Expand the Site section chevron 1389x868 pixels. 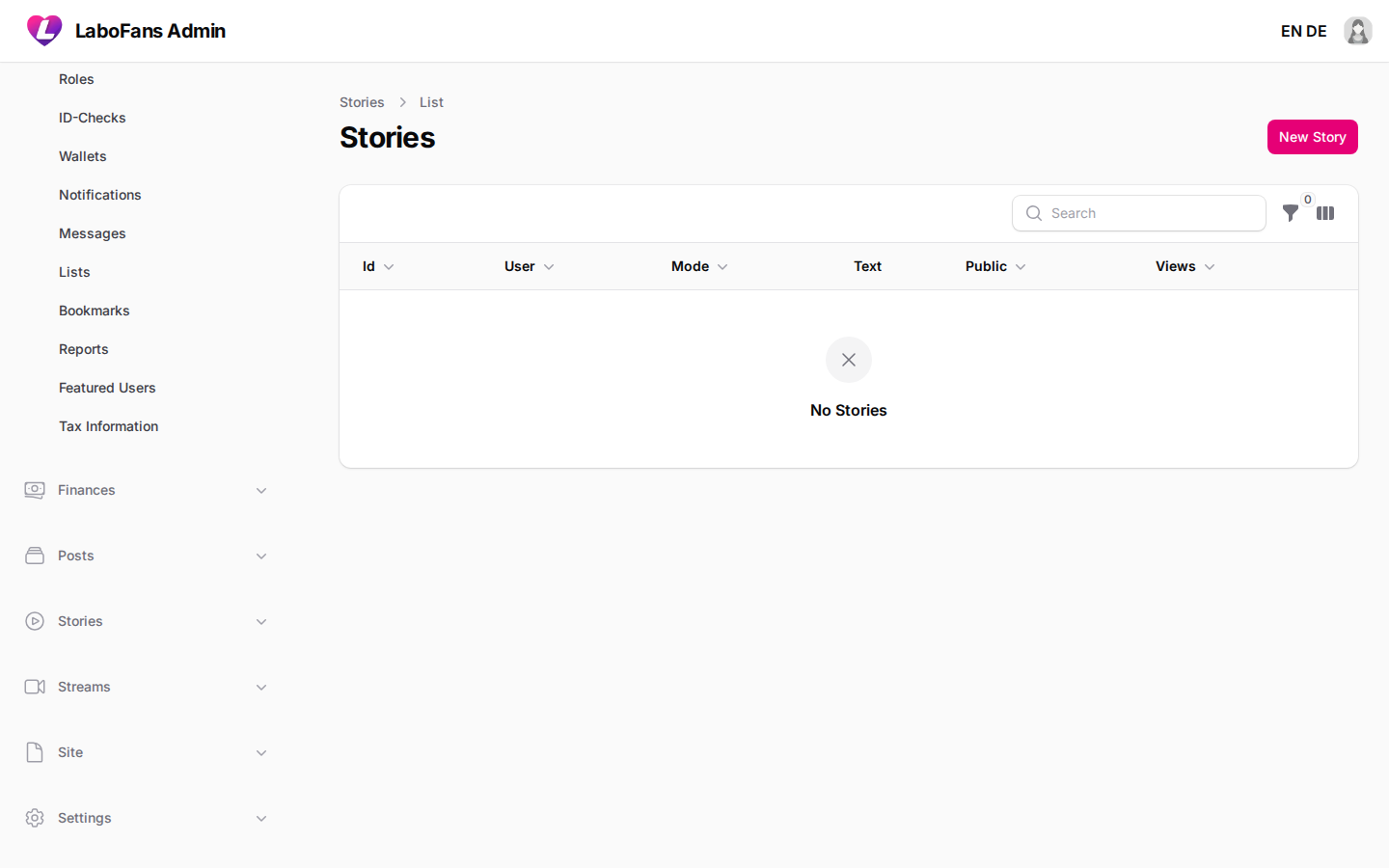[x=261, y=752]
